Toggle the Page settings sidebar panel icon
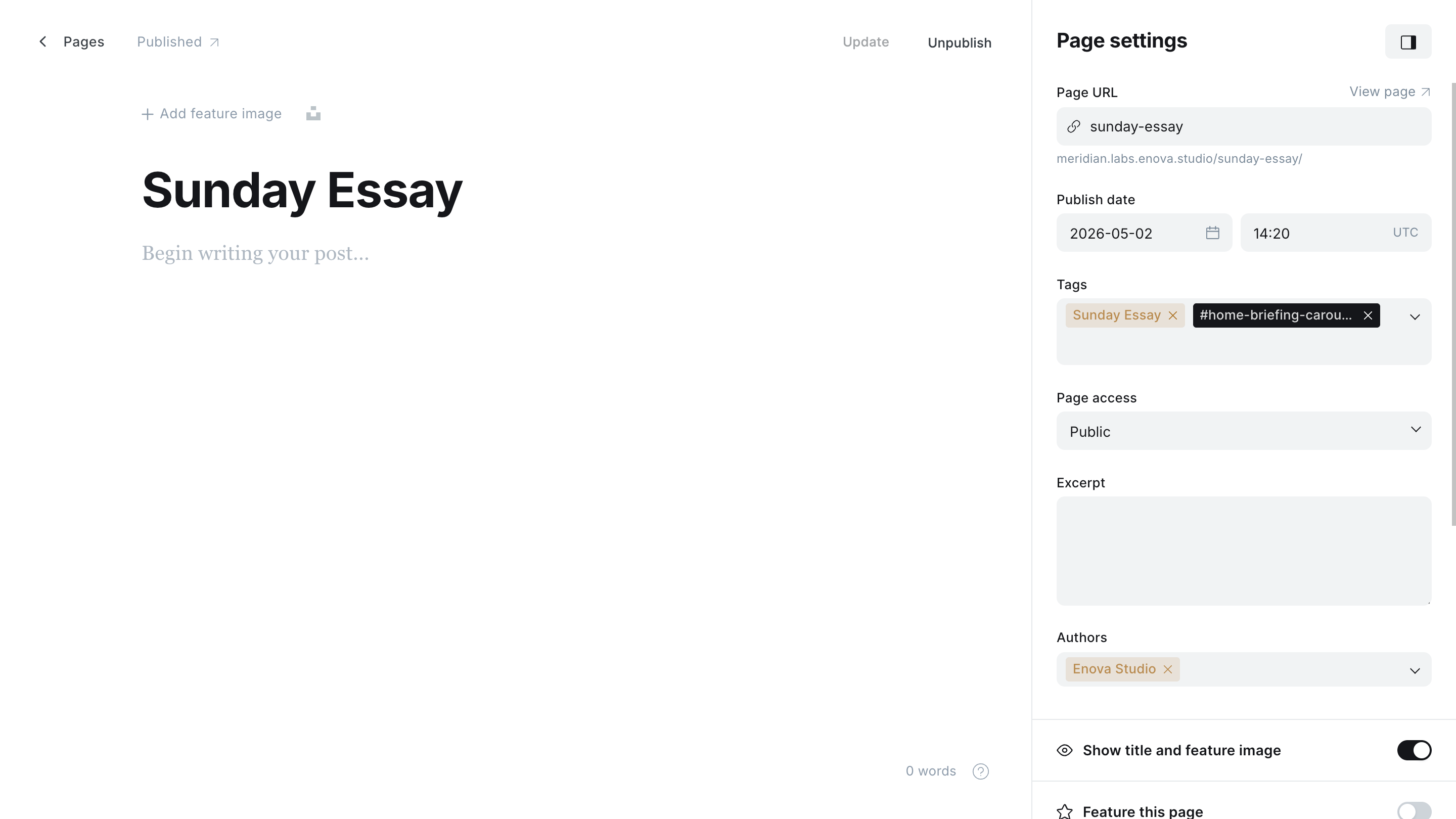1456x819 pixels. tap(1408, 42)
